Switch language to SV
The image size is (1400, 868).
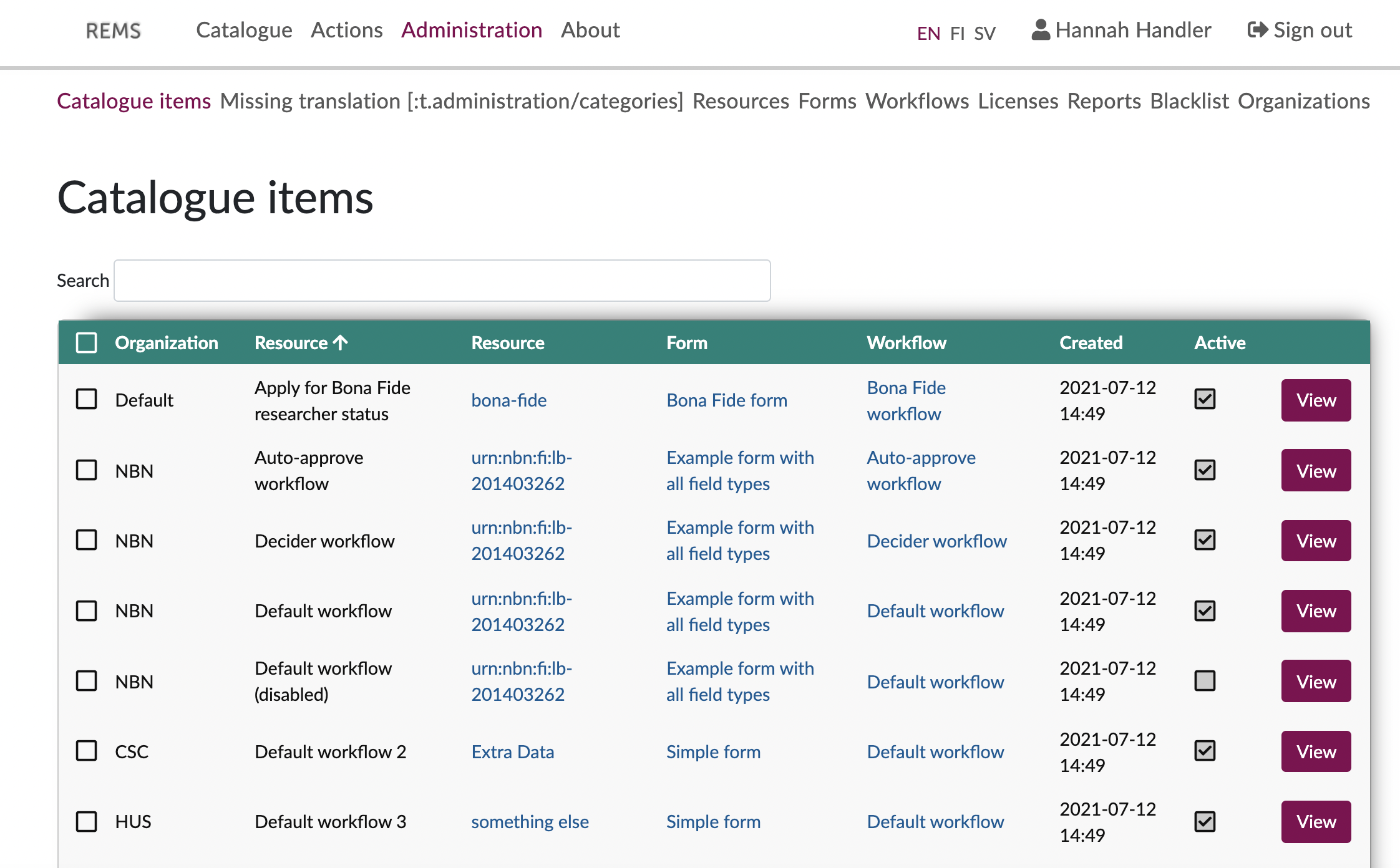[985, 33]
